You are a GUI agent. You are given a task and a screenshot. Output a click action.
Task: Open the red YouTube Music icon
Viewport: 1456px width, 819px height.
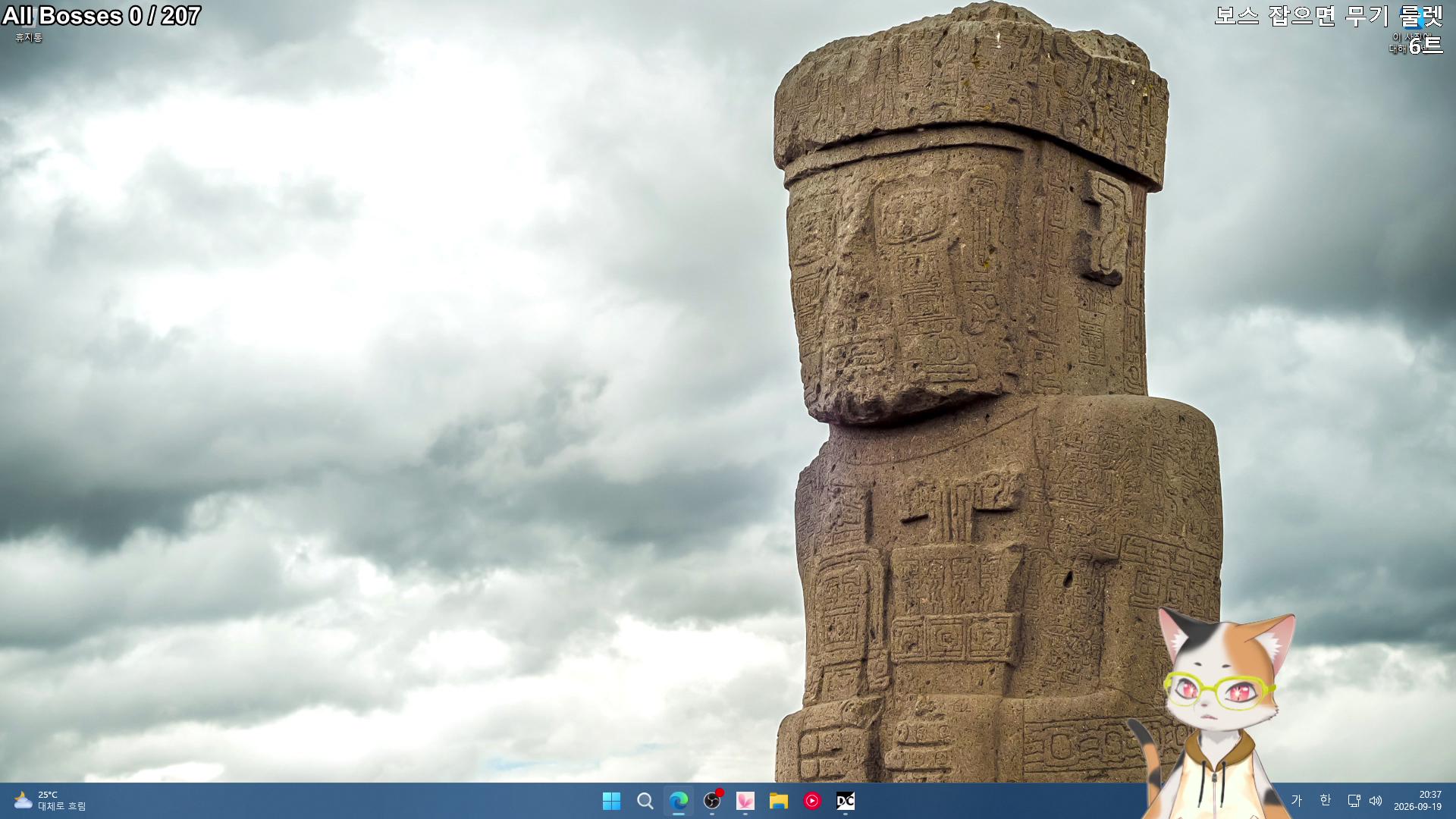pyautogui.click(x=811, y=801)
